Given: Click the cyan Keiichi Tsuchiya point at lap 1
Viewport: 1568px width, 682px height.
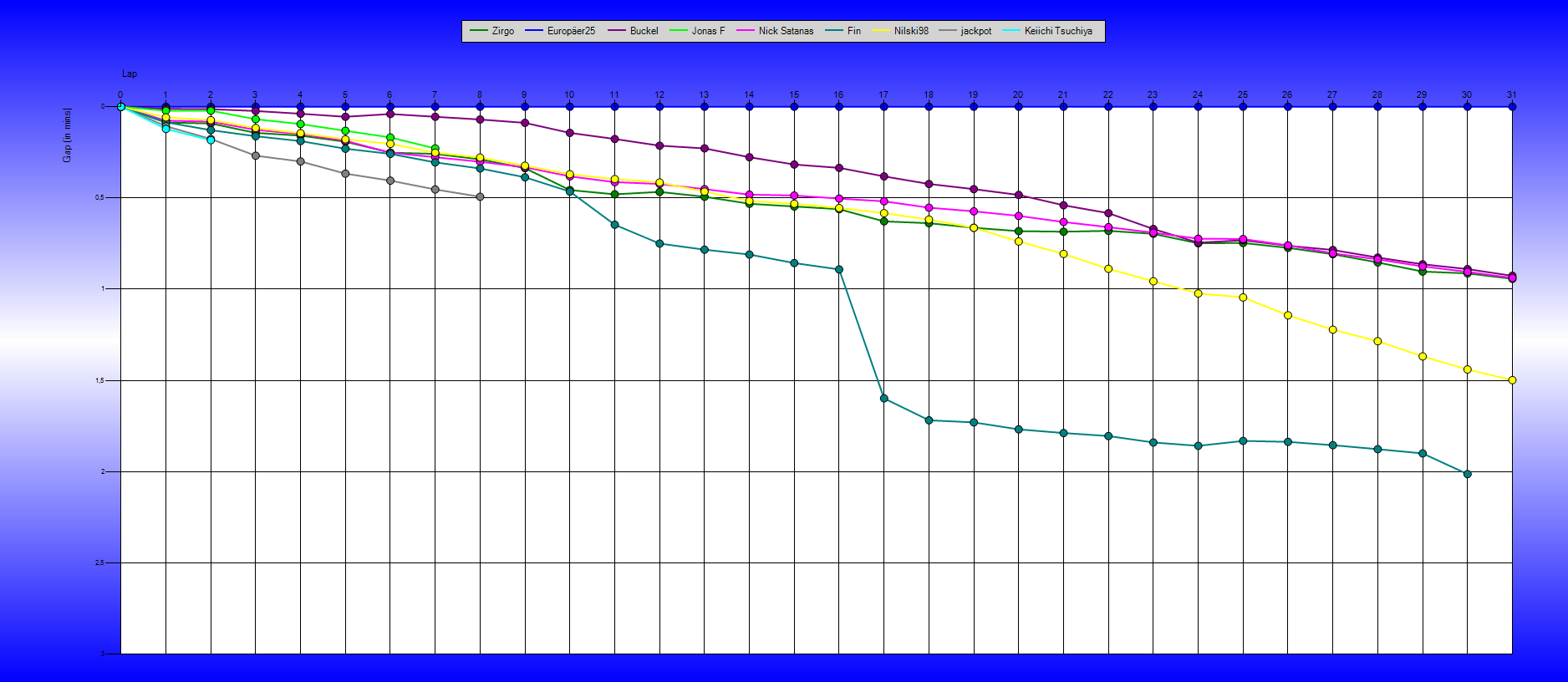Looking at the screenshot, I should [x=165, y=129].
